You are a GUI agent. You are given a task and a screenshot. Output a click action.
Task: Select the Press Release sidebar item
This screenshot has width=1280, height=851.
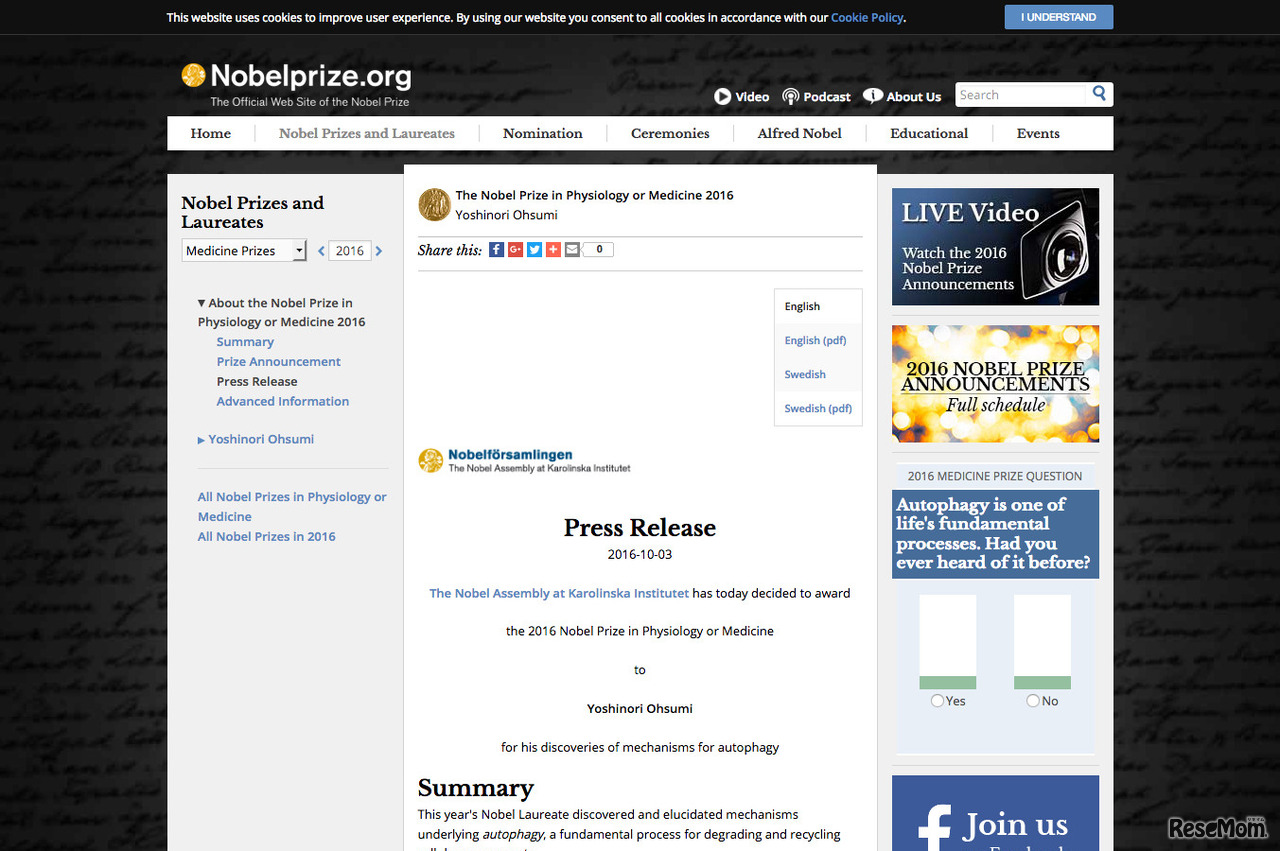pyautogui.click(x=257, y=382)
